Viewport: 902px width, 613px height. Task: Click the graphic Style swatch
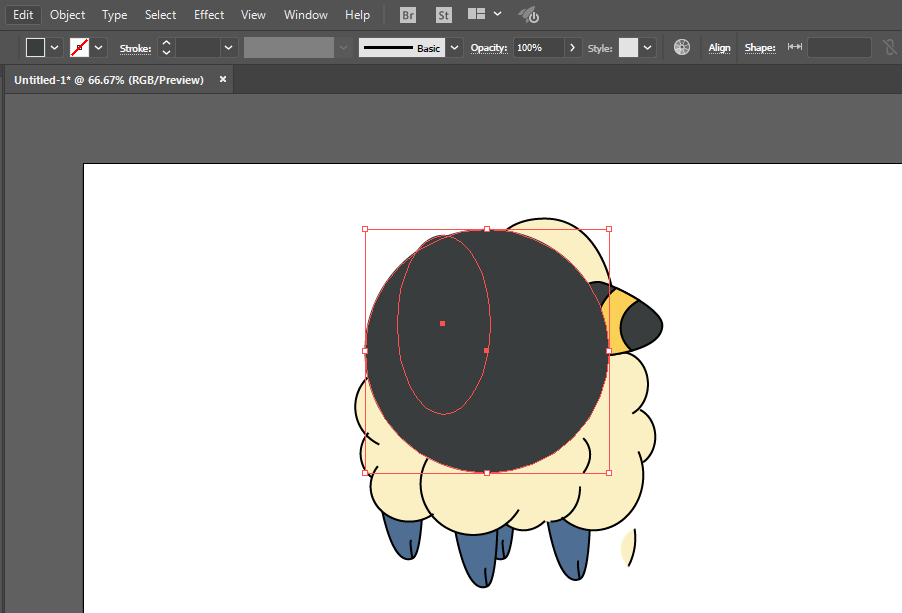click(628, 48)
